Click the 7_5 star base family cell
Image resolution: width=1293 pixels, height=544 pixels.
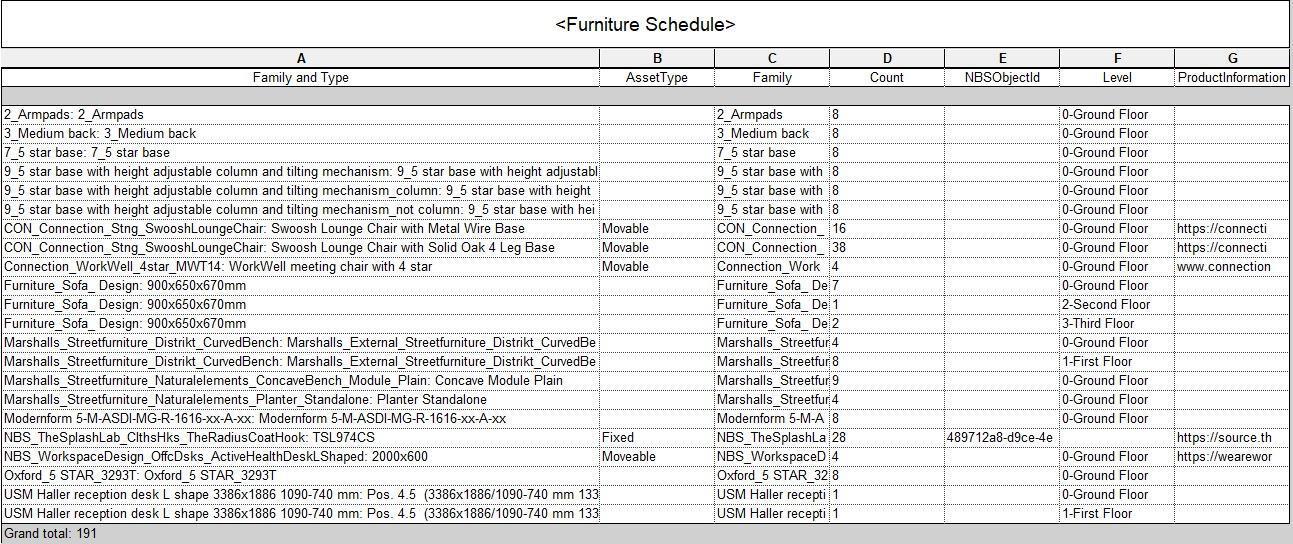(x=772, y=153)
